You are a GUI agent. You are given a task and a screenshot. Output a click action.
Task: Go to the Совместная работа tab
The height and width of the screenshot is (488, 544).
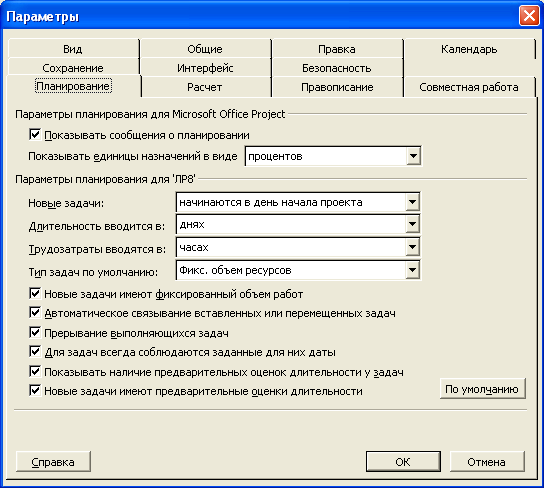(x=469, y=87)
